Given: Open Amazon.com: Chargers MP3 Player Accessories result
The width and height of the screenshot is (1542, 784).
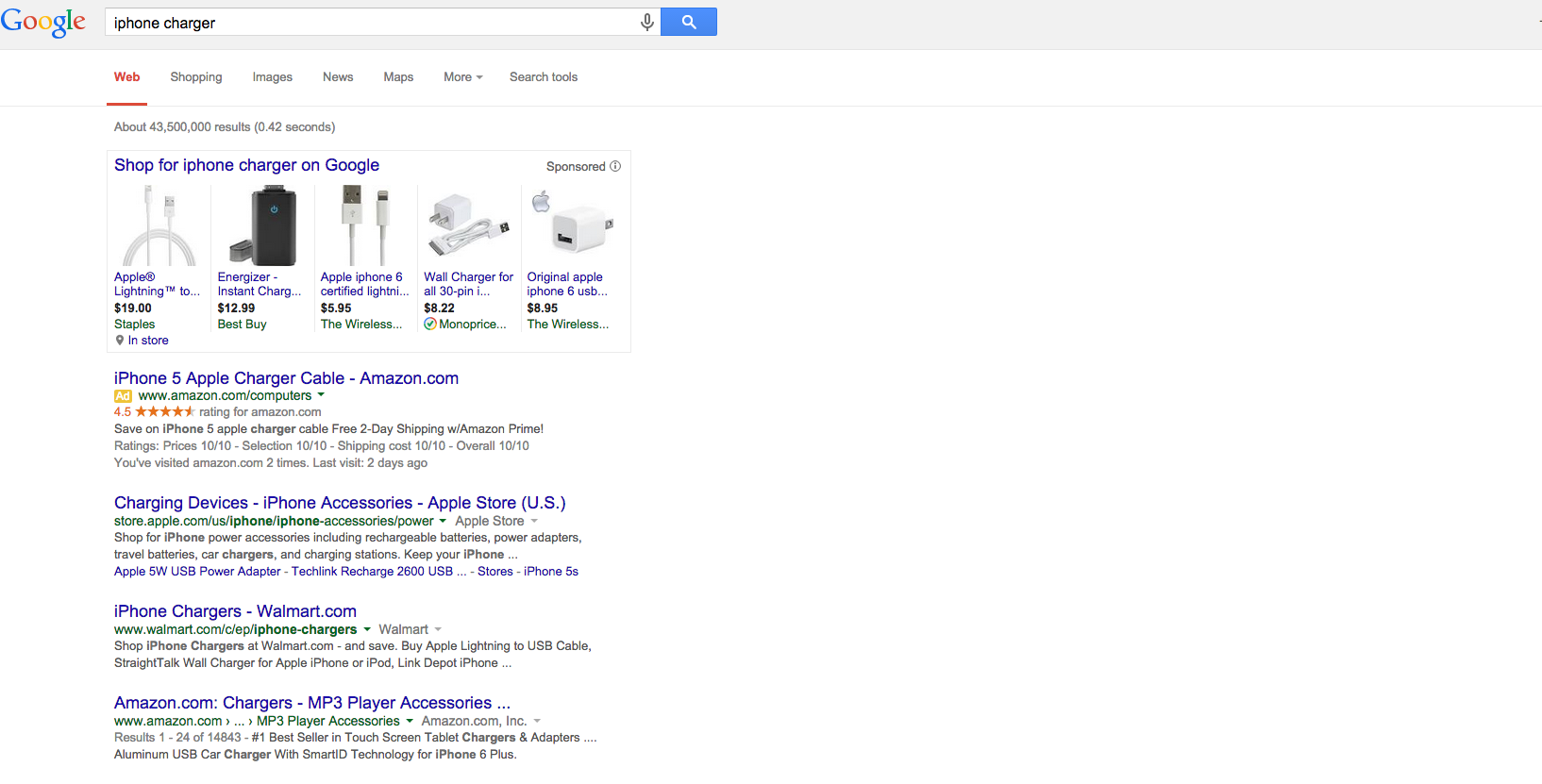Looking at the screenshot, I should (x=312, y=703).
